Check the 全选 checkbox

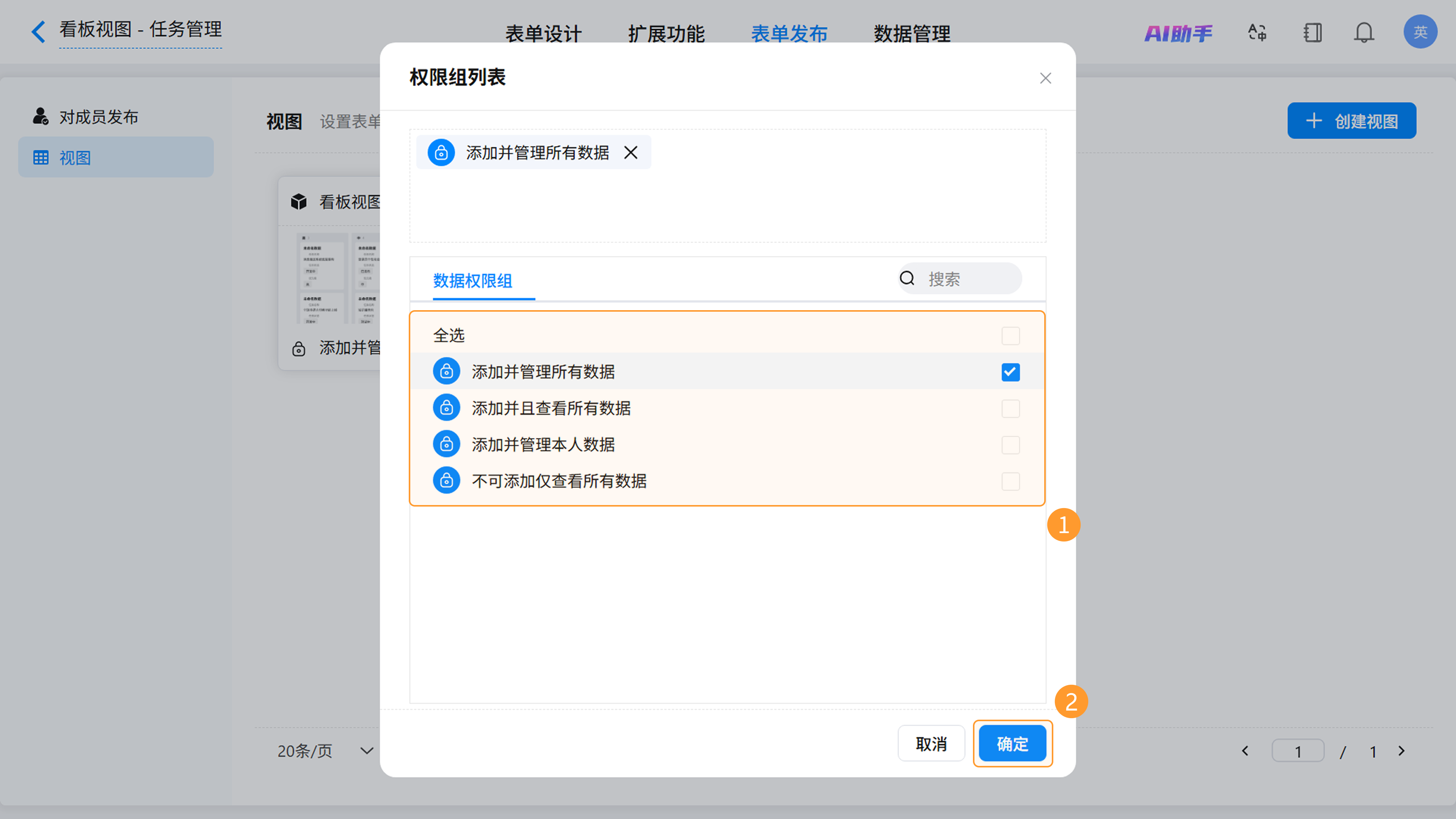tap(1010, 336)
